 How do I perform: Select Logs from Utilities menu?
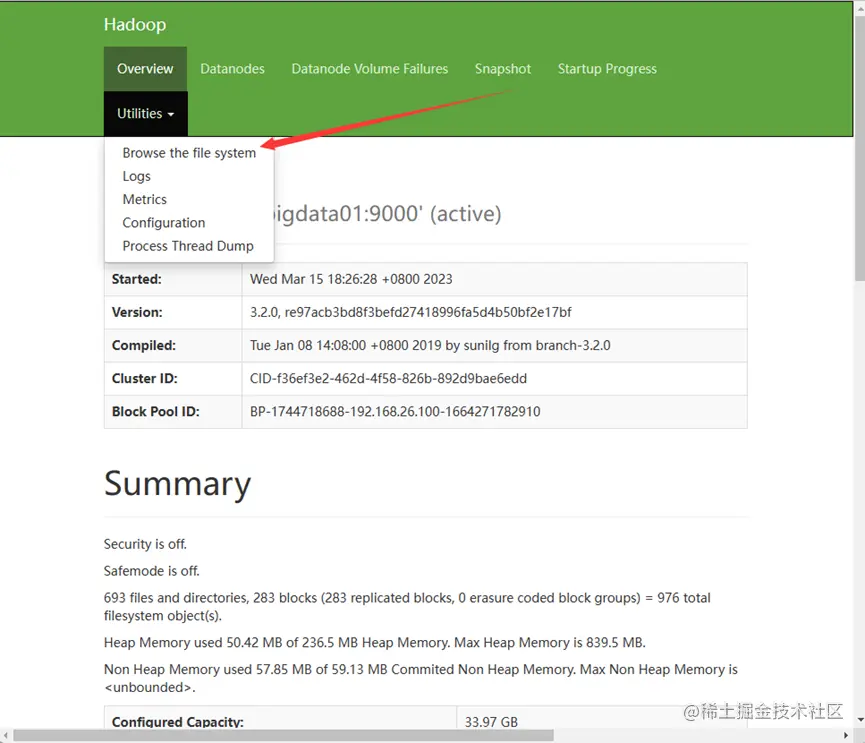click(136, 176)
